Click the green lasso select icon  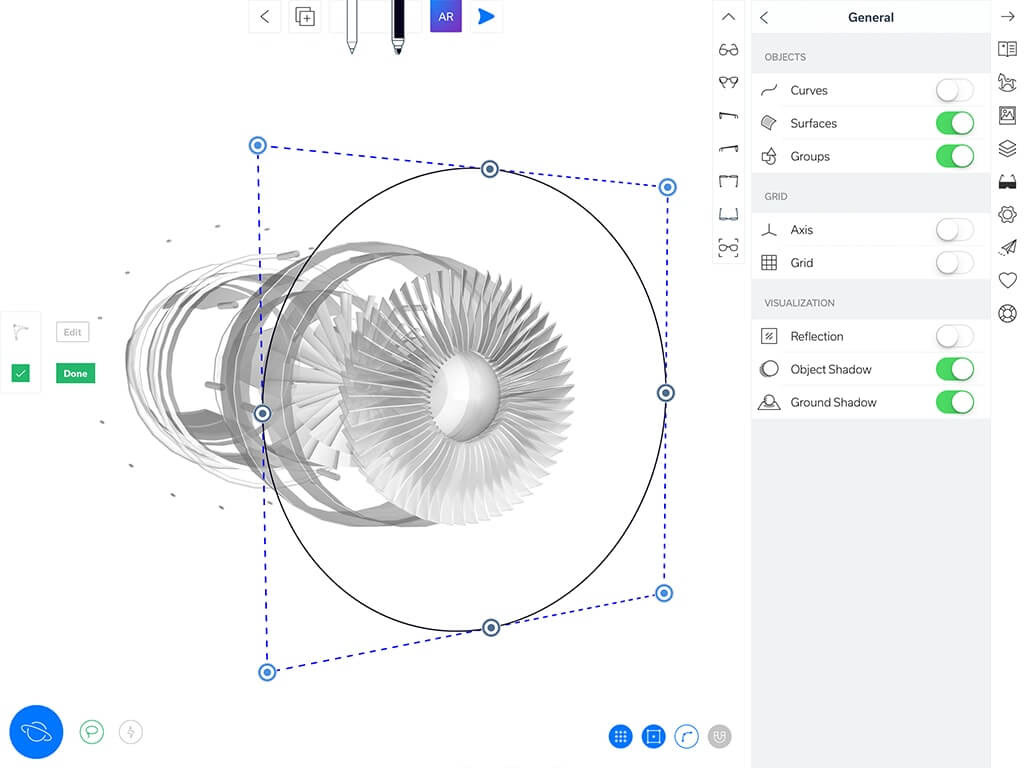click(x=91, y=731)
